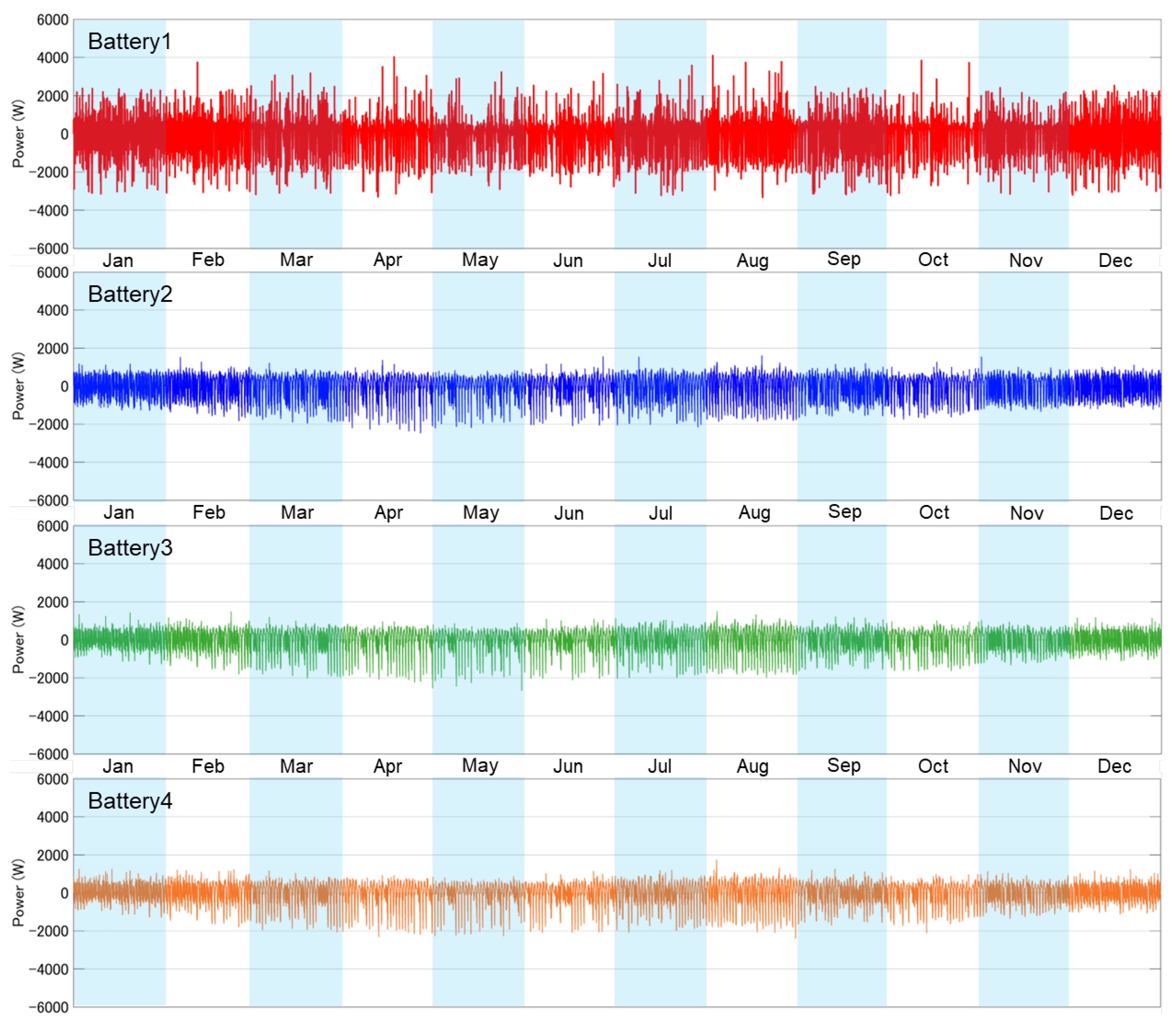Click the 2000 tick on Battery3's y-axis
1176x1024 pixels.
(53, 602)
